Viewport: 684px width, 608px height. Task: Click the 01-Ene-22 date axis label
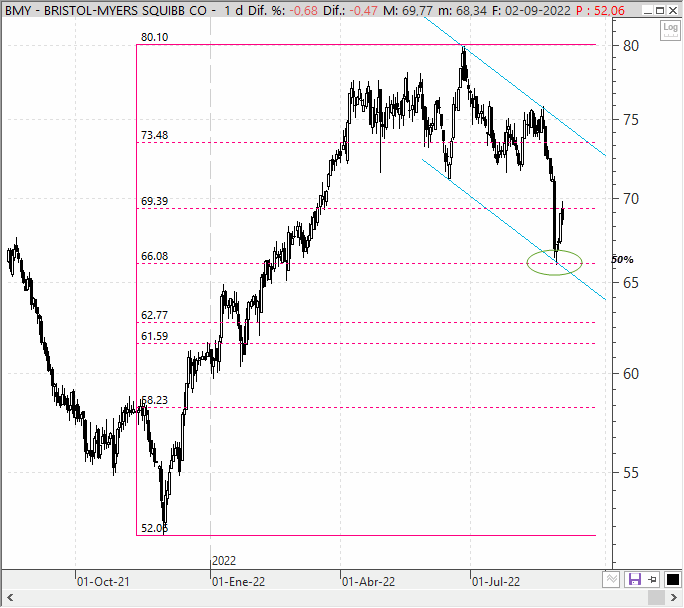click(x=238, y=582)
